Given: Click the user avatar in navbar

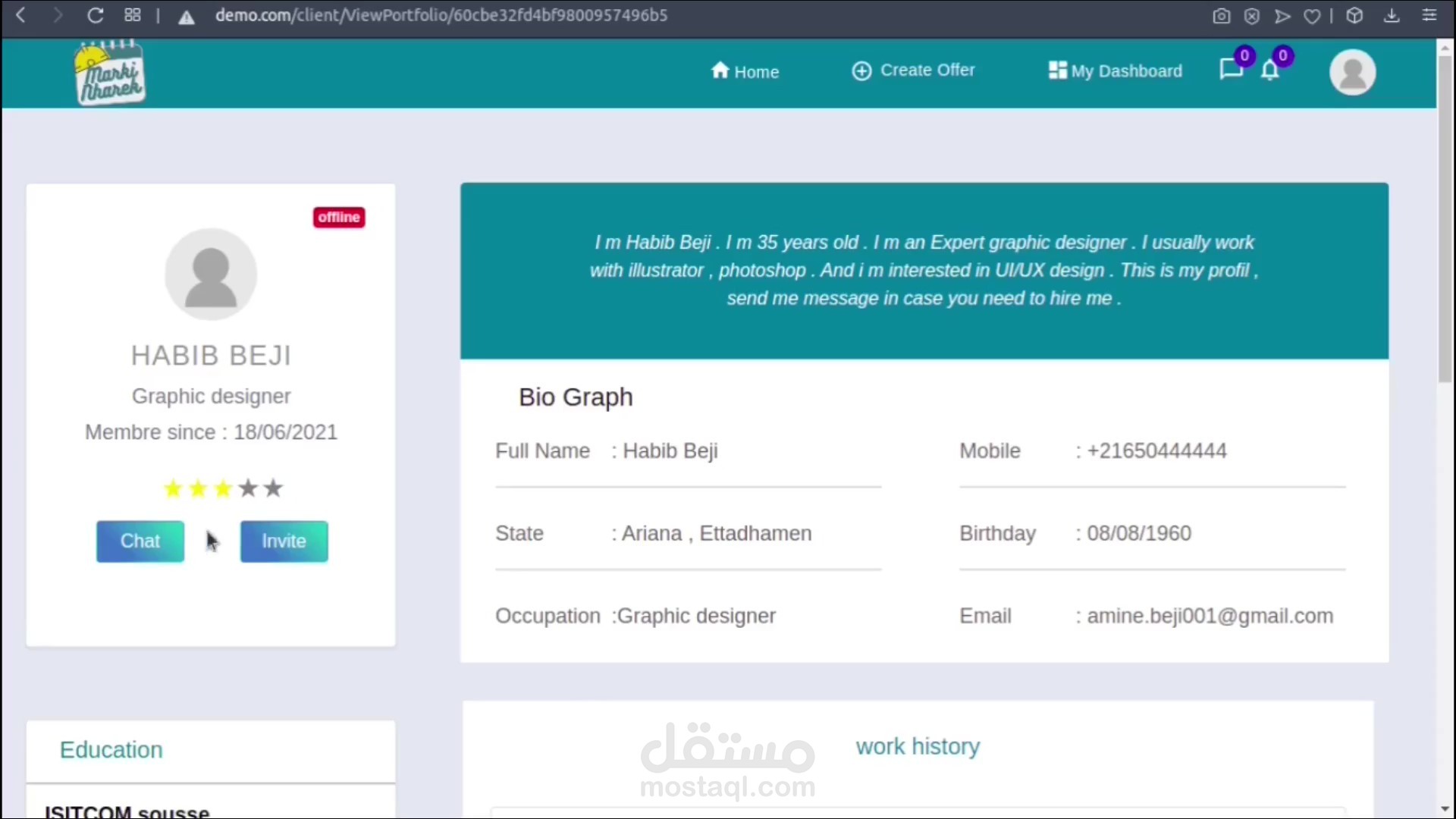Looking at the screenshot, I should tap(1352, 72).
